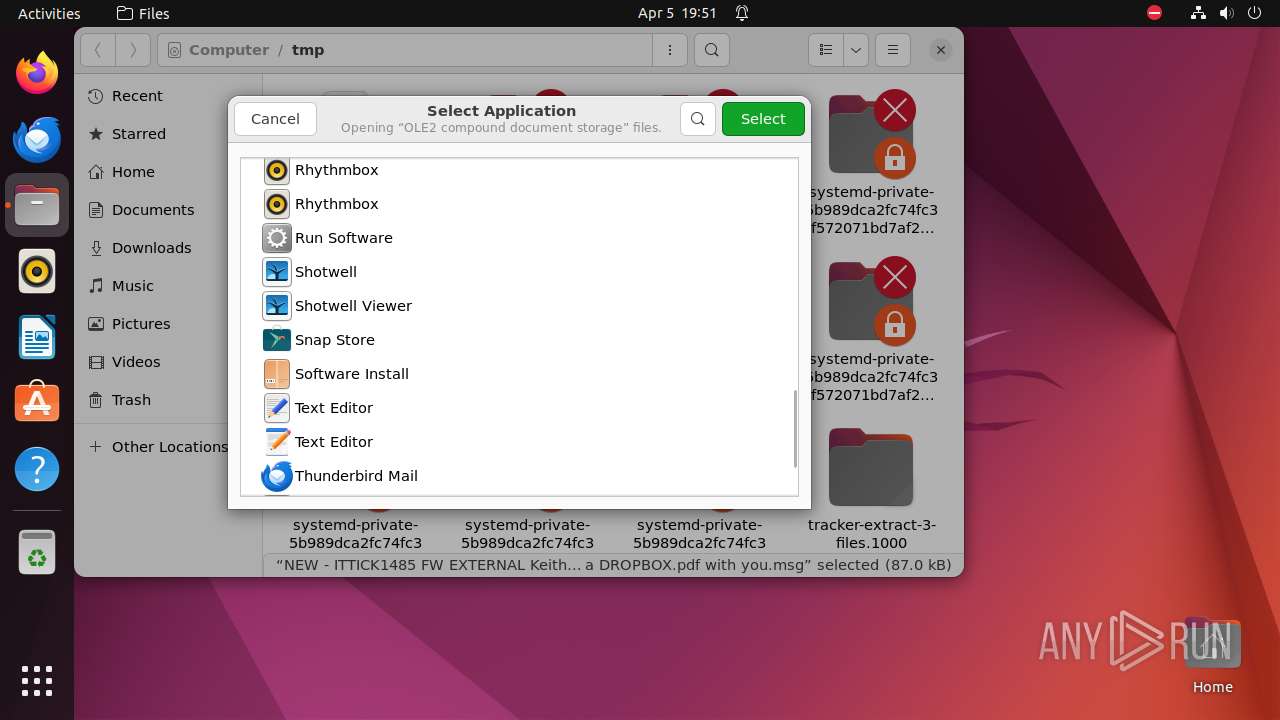Open Help from the dock
Screen dimensions: 1280x720
[x=37, y=469]
